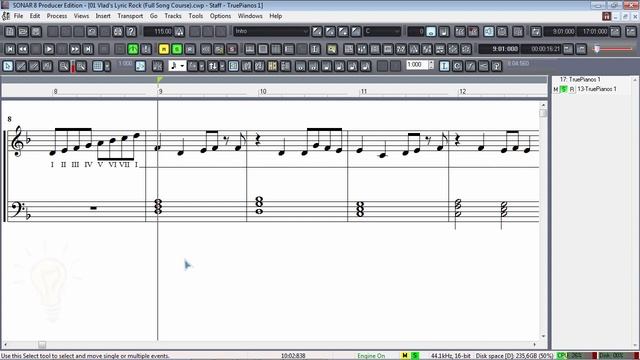Click the green now-time marker on the ruler

point(160,79)
